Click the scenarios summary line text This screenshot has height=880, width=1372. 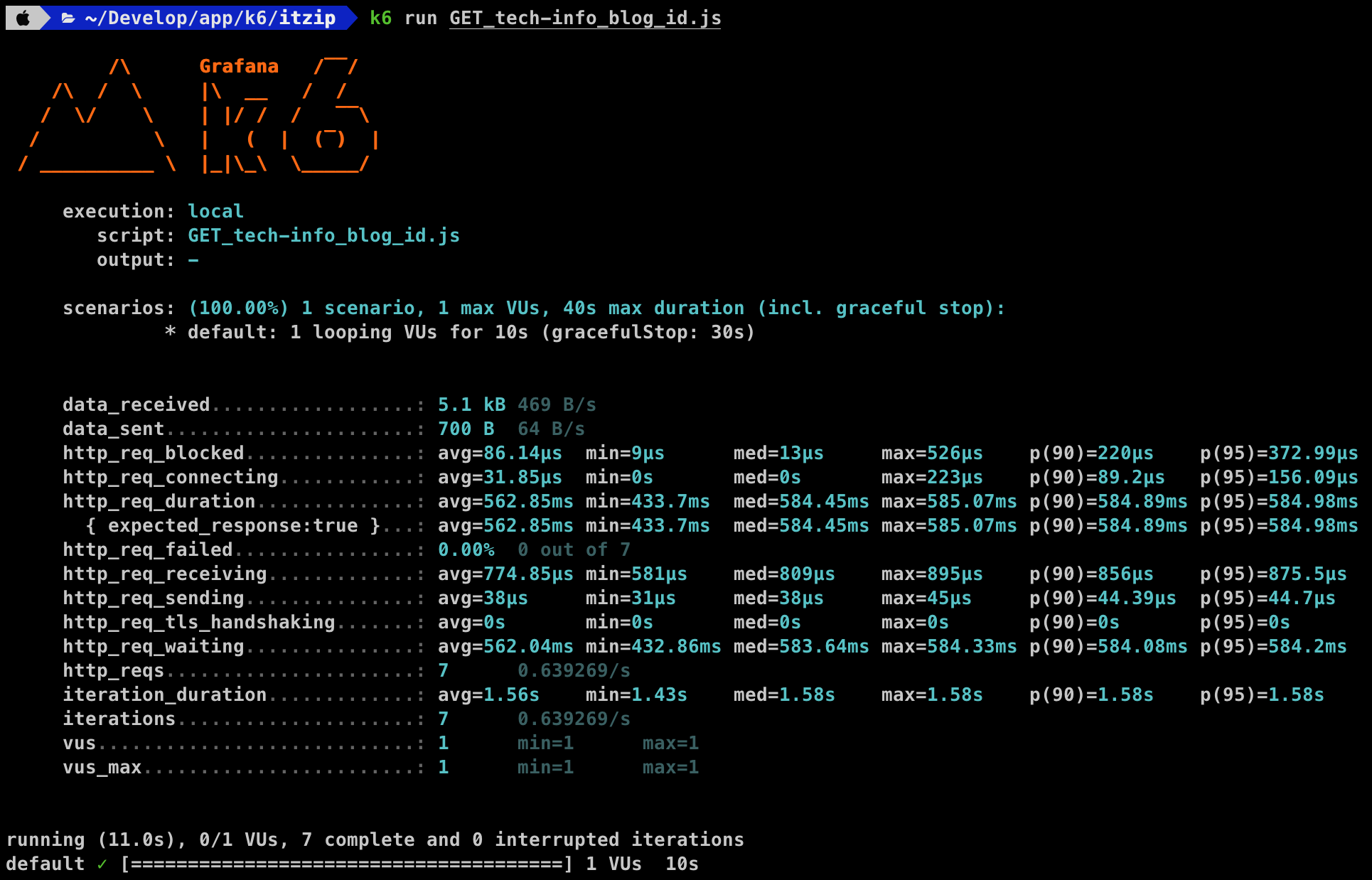coord(596,308)
